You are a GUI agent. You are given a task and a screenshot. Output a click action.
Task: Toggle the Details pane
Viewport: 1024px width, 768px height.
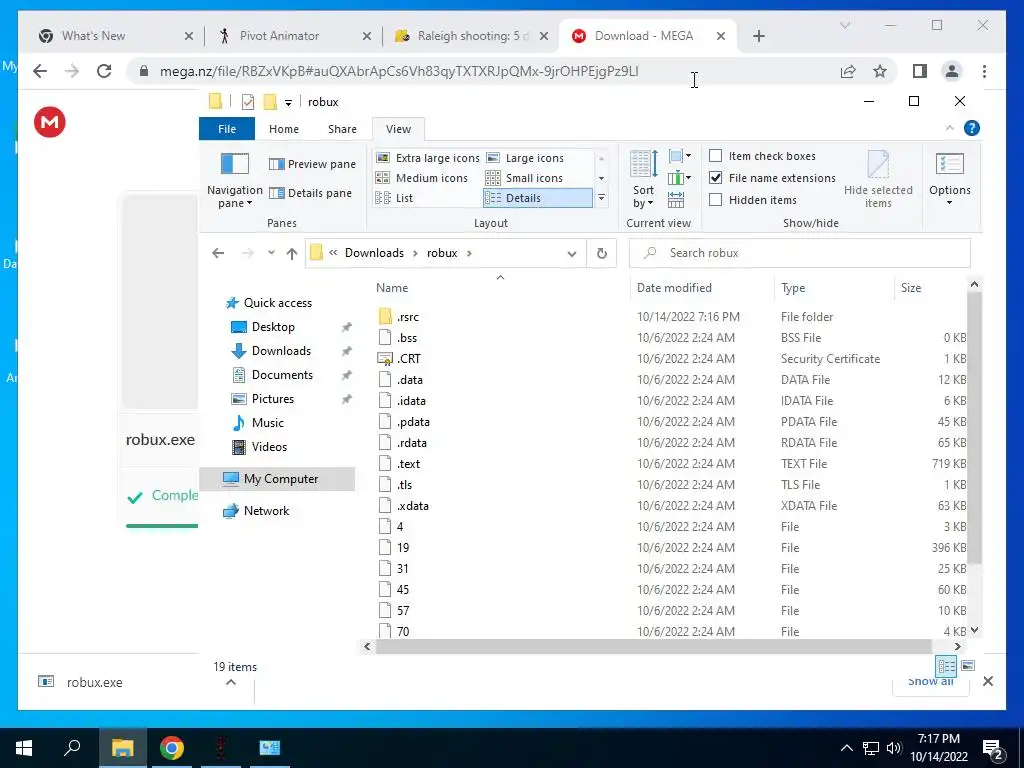point(310,193)
